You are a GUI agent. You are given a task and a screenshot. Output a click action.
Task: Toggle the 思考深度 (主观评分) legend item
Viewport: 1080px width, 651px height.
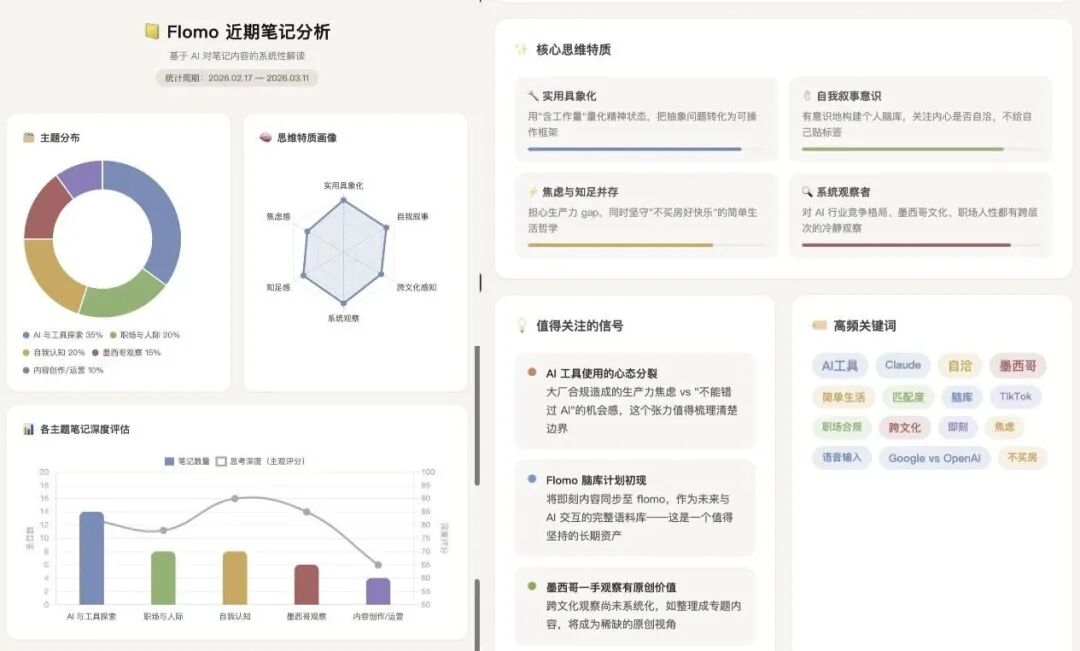[x=260, y=461]
